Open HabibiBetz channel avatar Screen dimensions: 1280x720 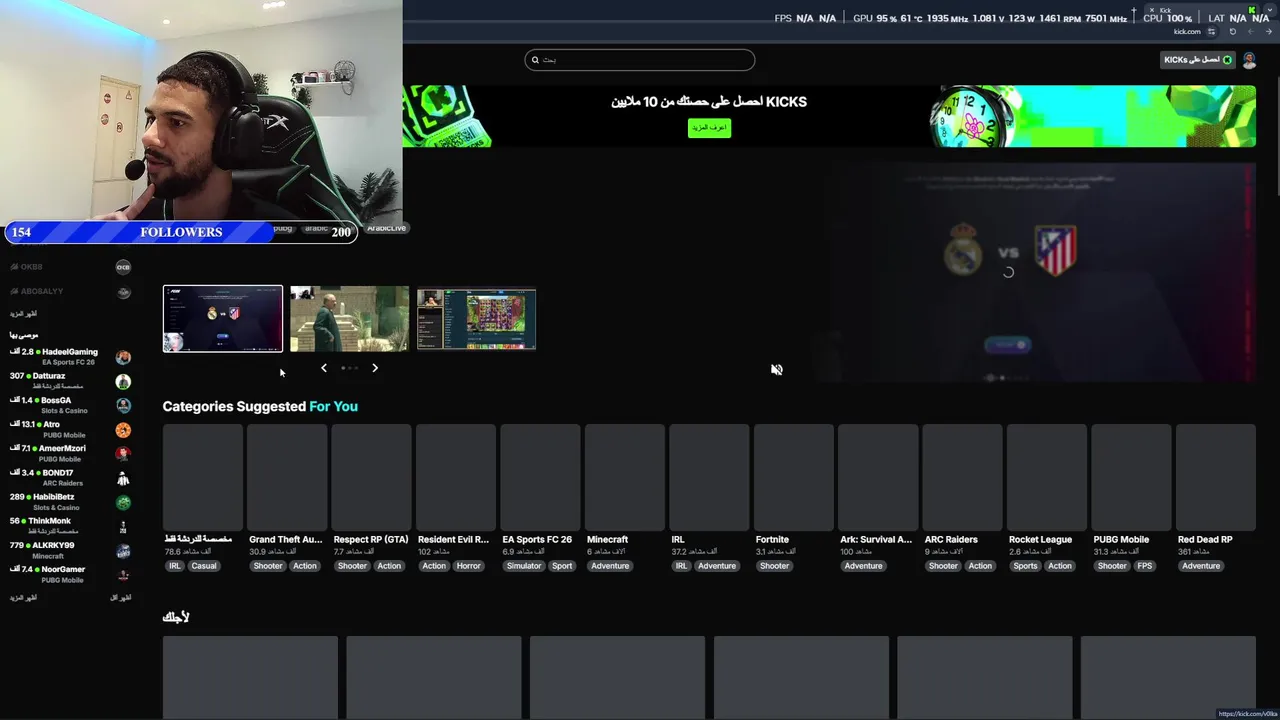[123, 502]
